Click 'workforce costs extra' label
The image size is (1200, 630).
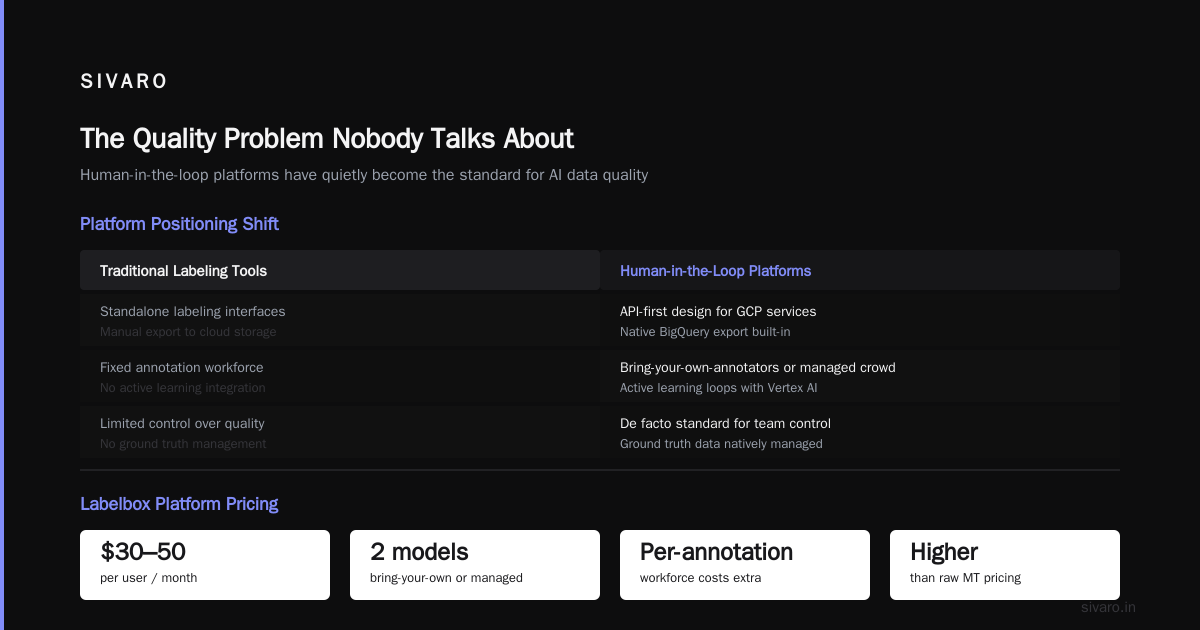click(x=700, y=578)
